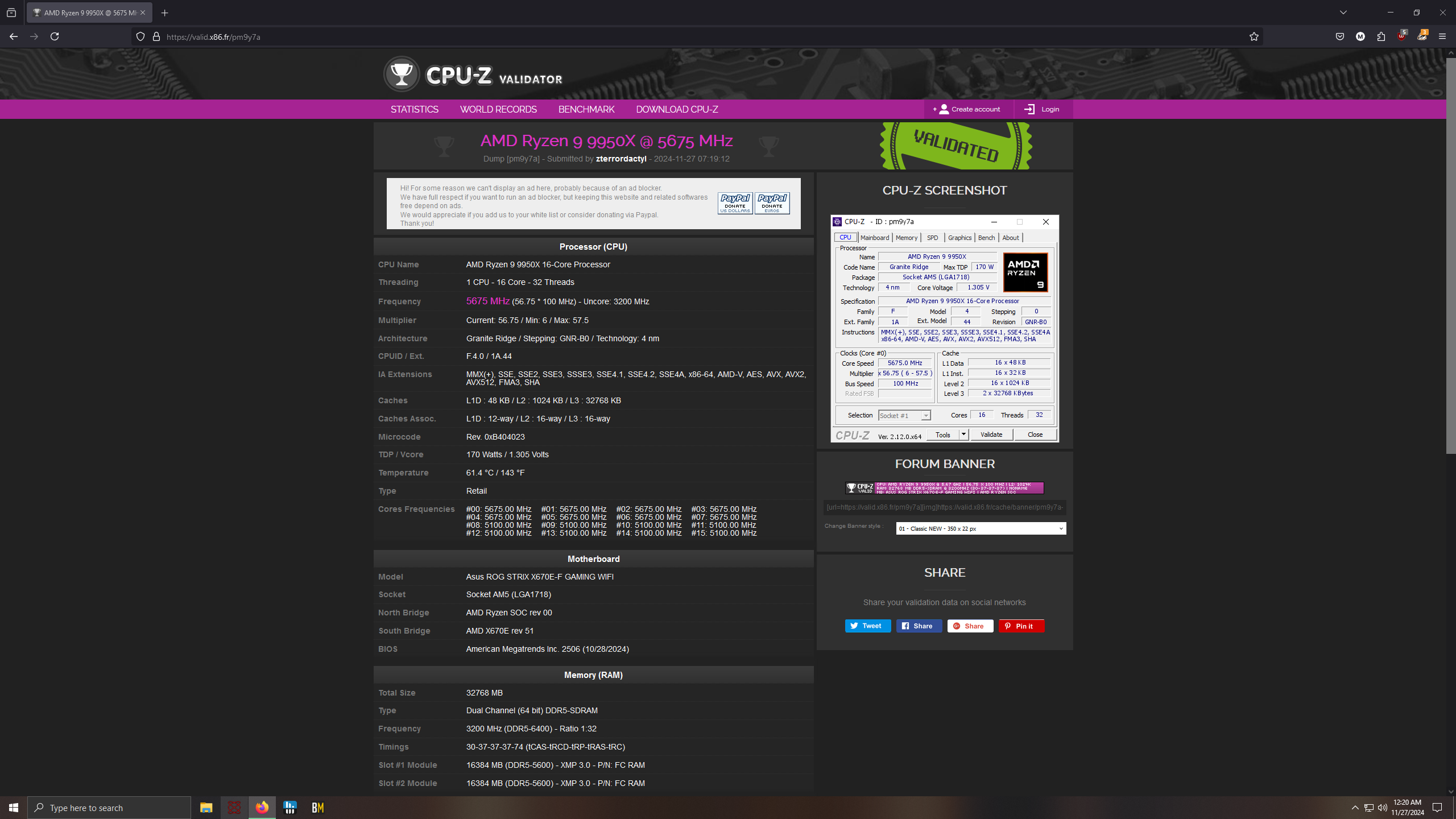1456x819 pixels.
Task: Click the recent browsing tab-list icon at top-left
Action: (11, 13)
